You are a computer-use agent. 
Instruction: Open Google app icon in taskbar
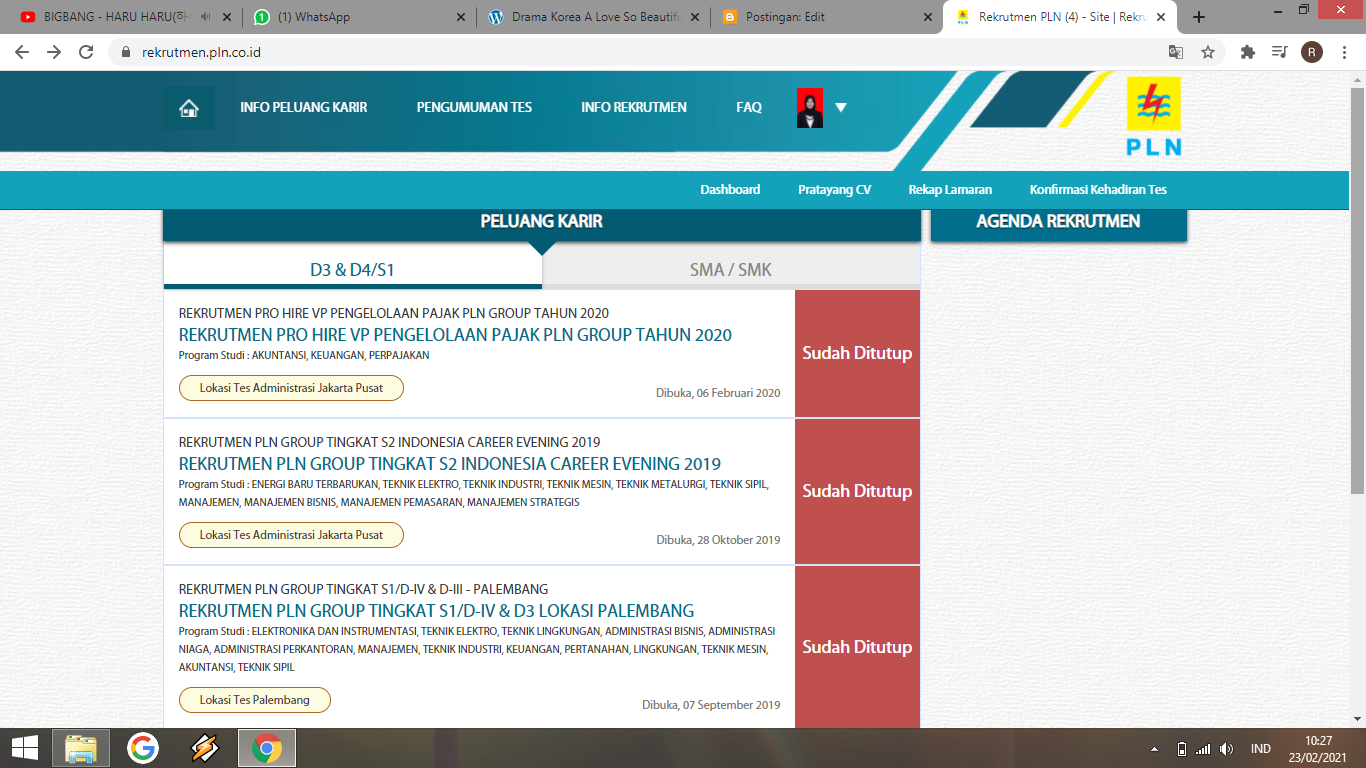[143, 748]
